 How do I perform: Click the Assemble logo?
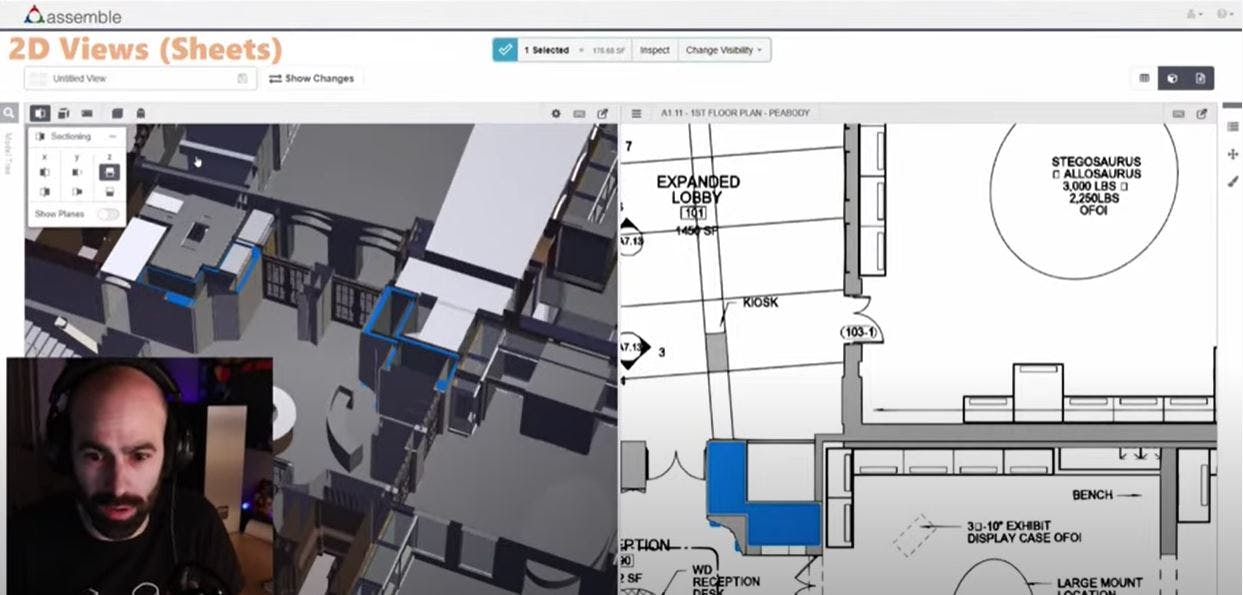pyautogui.click(x=72, y=15)
